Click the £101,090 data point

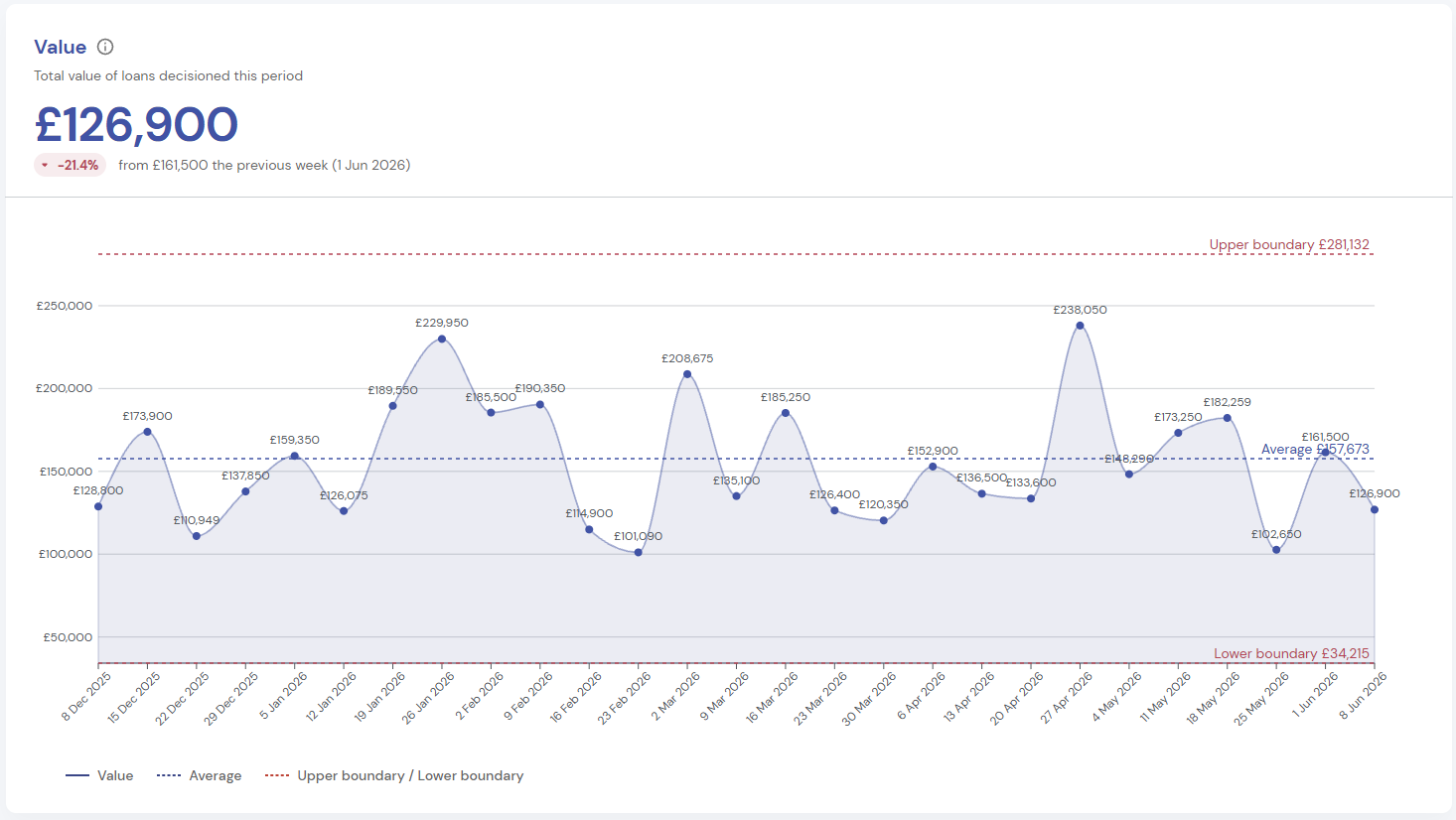coord(639,552)
